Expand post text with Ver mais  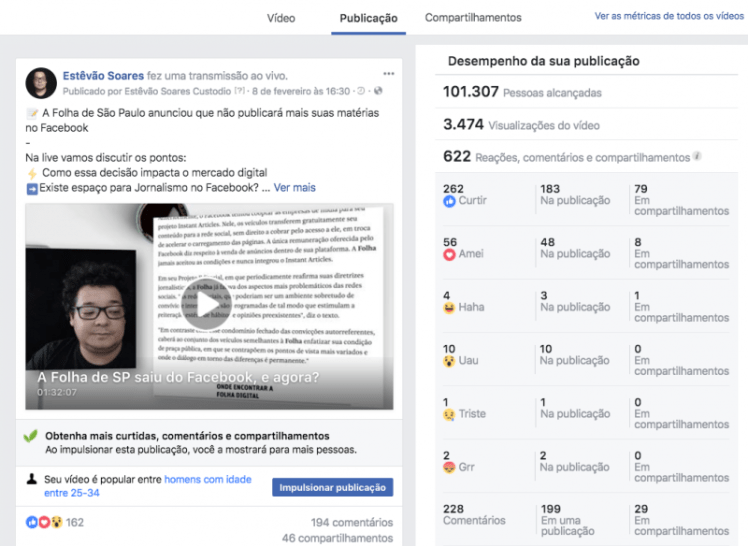pyautogui.click(x=294, y=187)
